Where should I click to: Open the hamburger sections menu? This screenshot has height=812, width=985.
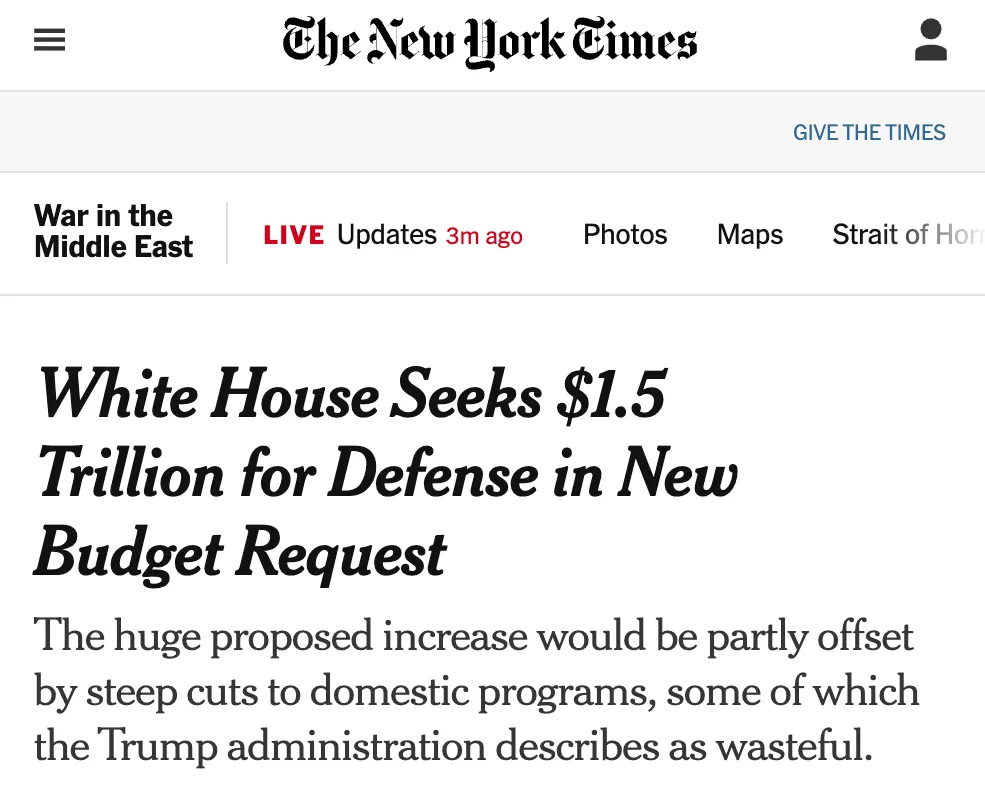point(49,40)
